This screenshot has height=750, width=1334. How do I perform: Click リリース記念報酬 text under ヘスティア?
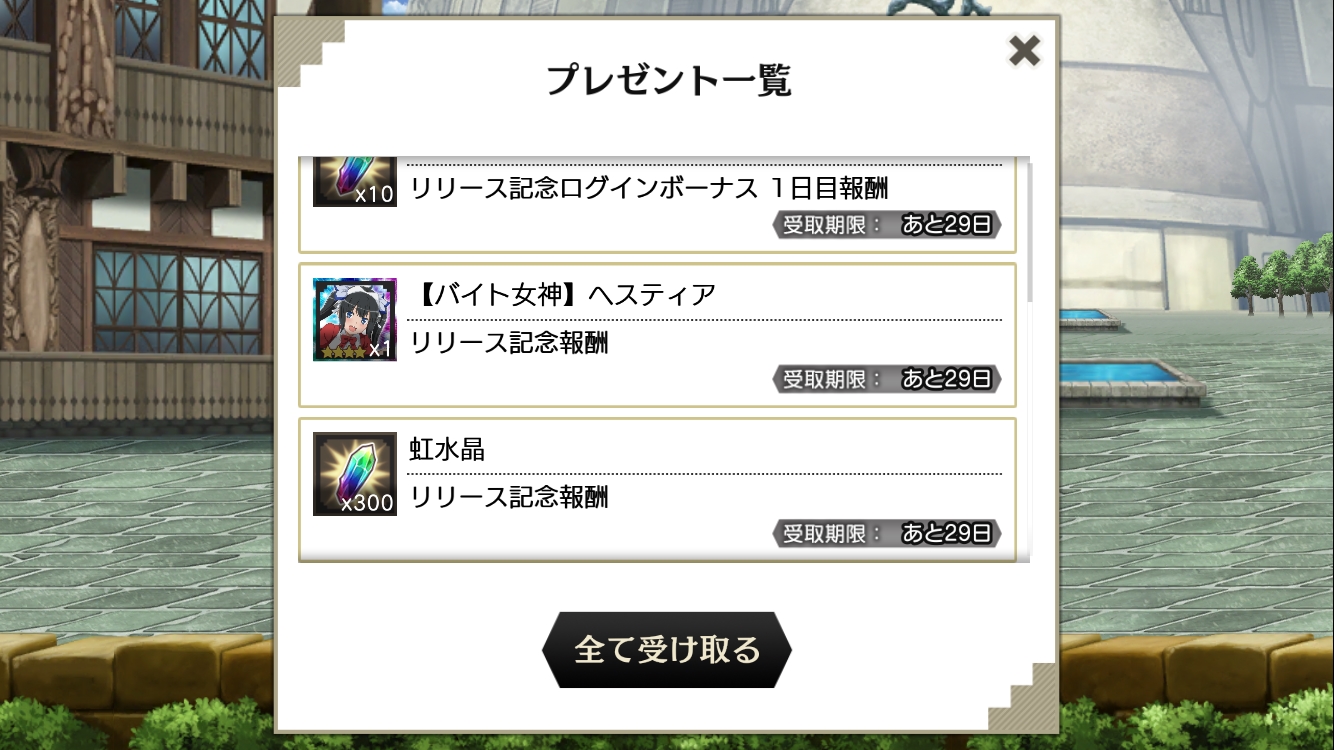[x=509, y=343]
